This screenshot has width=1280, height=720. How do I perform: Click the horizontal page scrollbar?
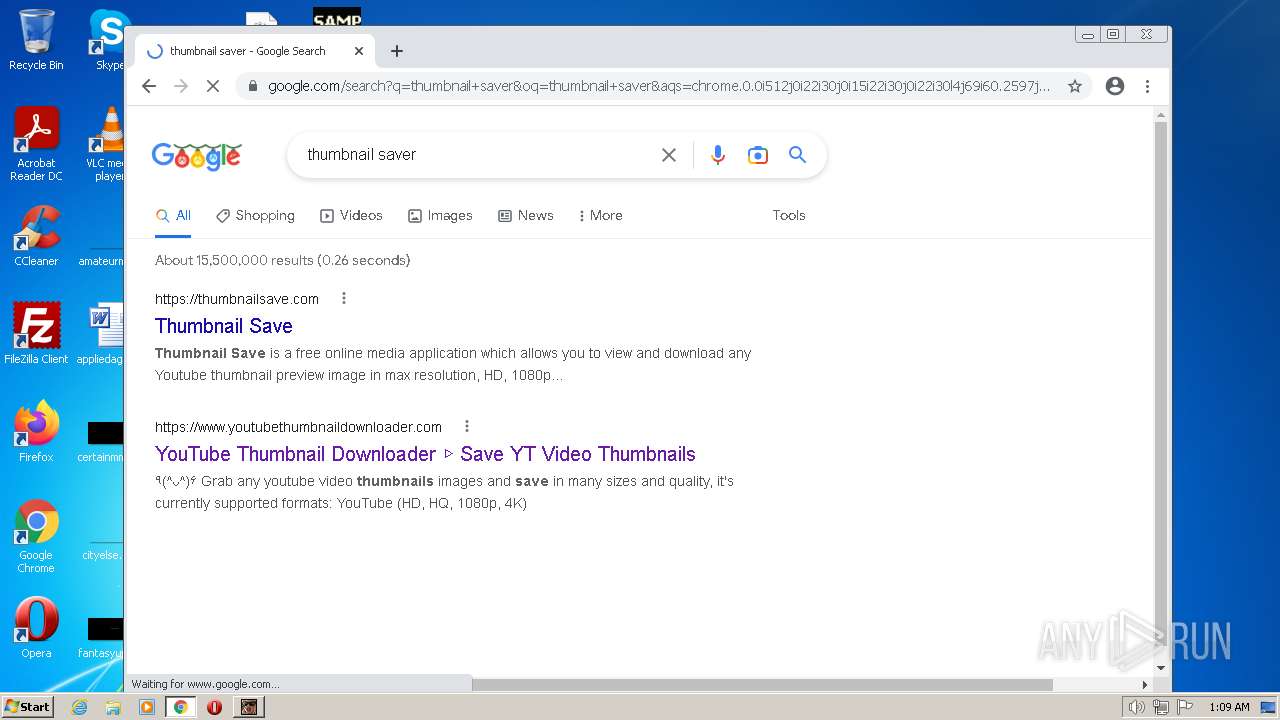pos(762,685)
